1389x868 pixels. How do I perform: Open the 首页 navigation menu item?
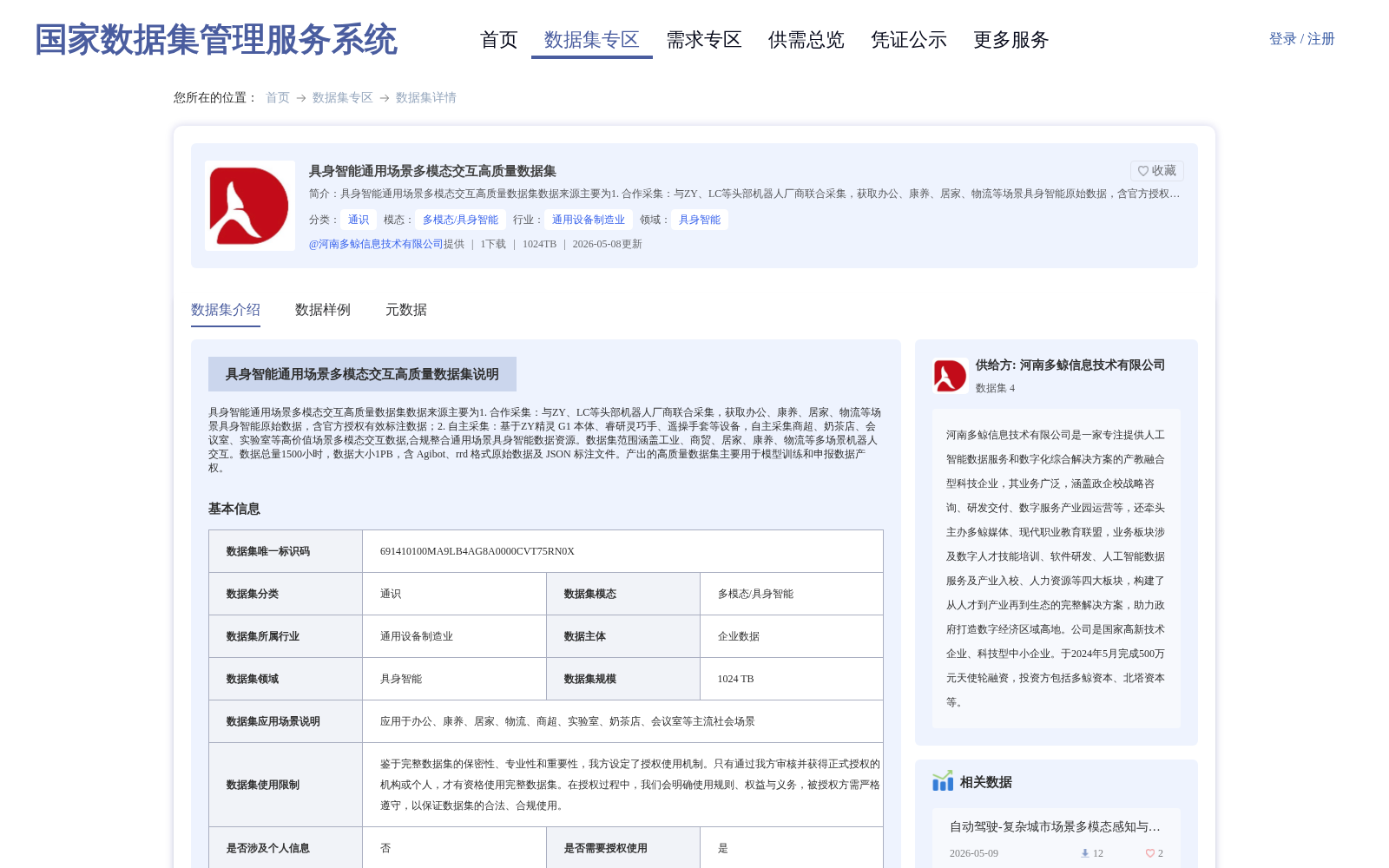pos(499,40)
